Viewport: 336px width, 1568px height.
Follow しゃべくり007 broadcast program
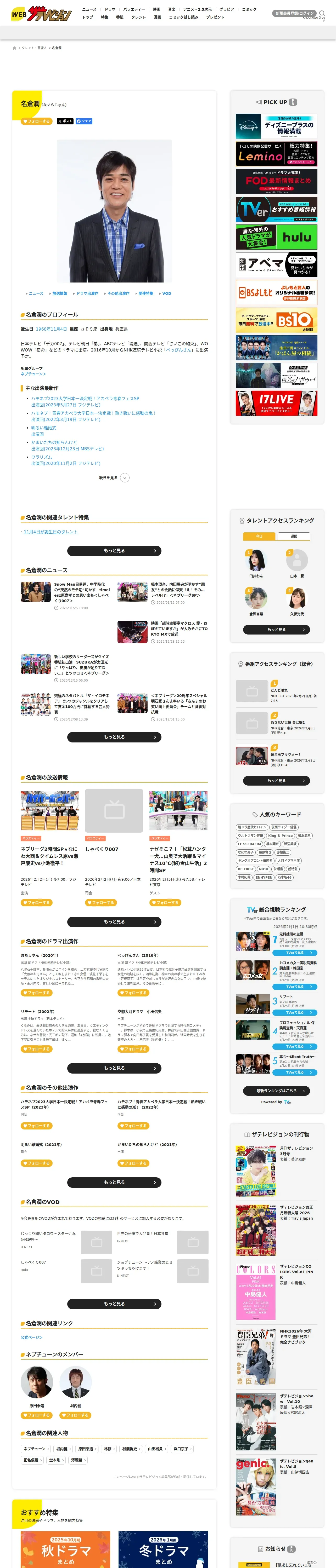coord(101,903)
